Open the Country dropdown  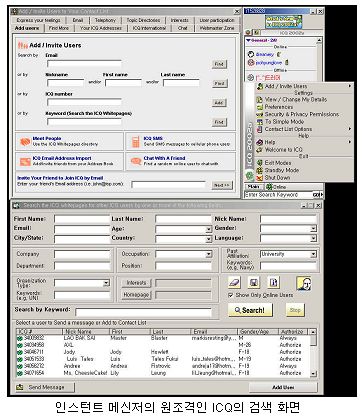tap(208, 239)
